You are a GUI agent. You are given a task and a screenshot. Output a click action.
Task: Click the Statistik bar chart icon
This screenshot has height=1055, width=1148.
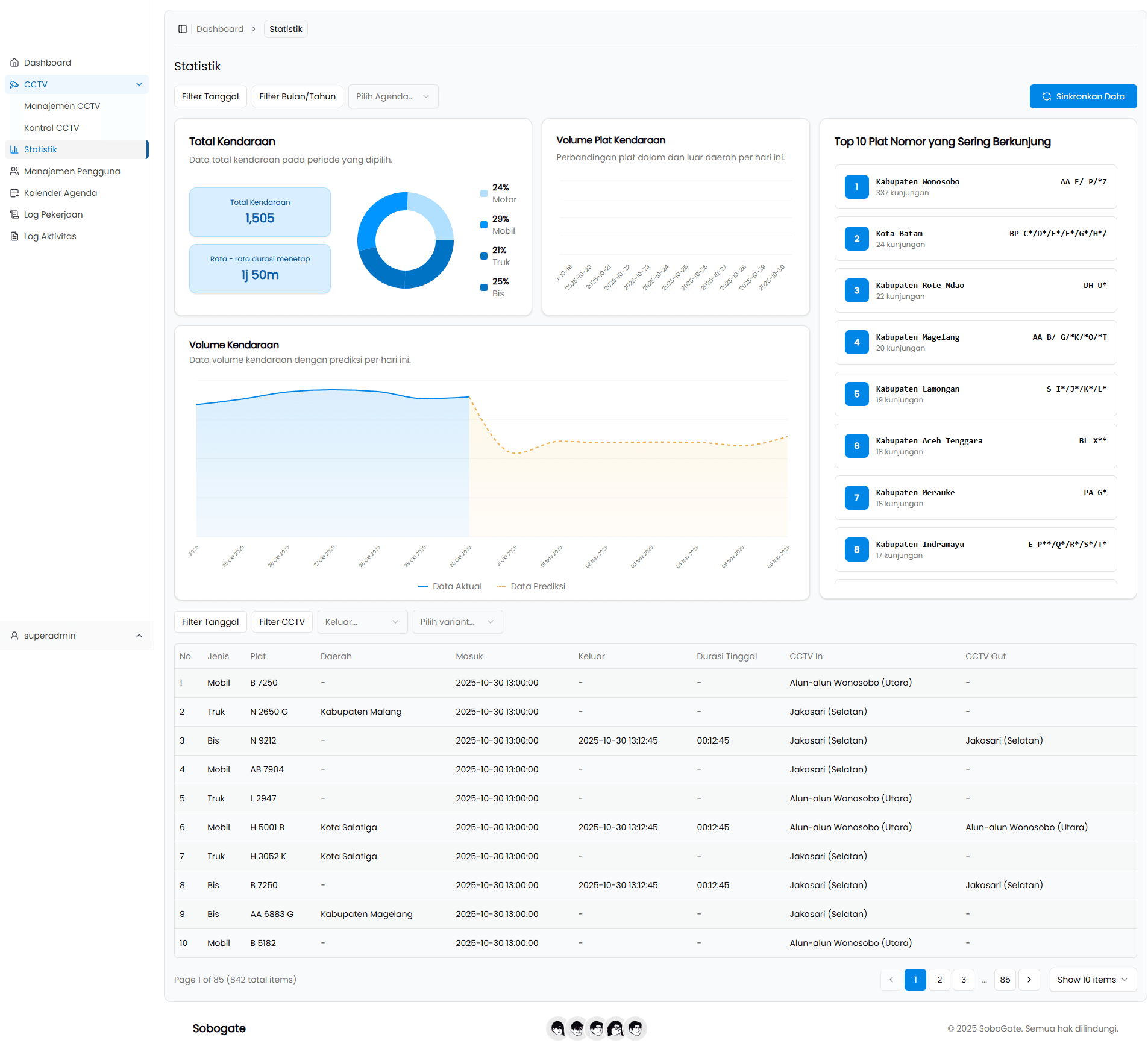14,149
